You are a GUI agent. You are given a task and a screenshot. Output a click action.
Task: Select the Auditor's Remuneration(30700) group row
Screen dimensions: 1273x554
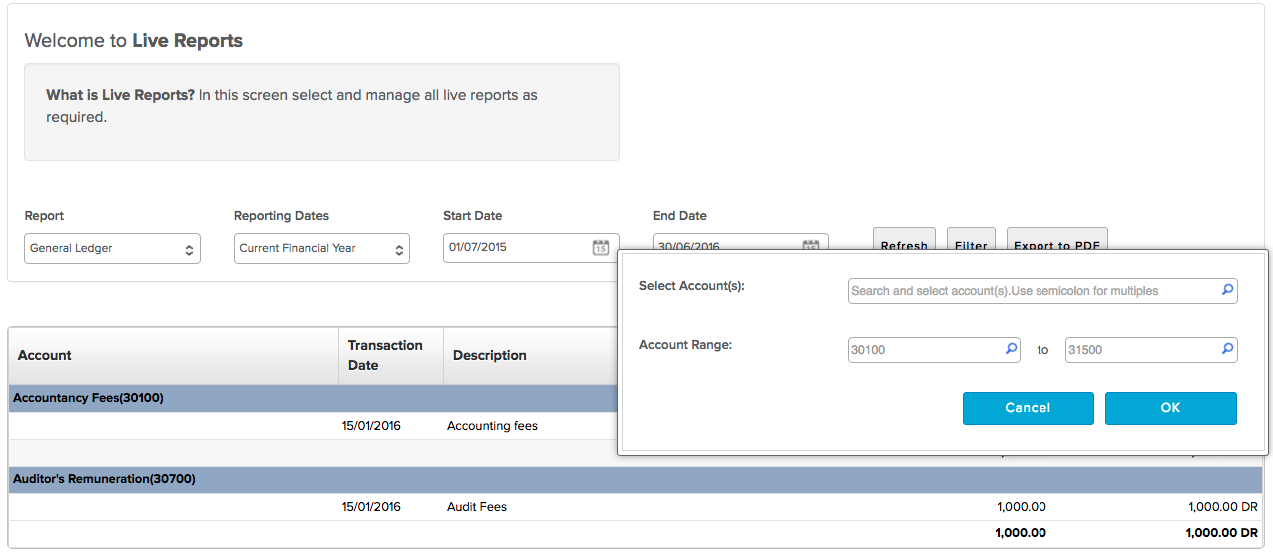(x=636, y=480)
